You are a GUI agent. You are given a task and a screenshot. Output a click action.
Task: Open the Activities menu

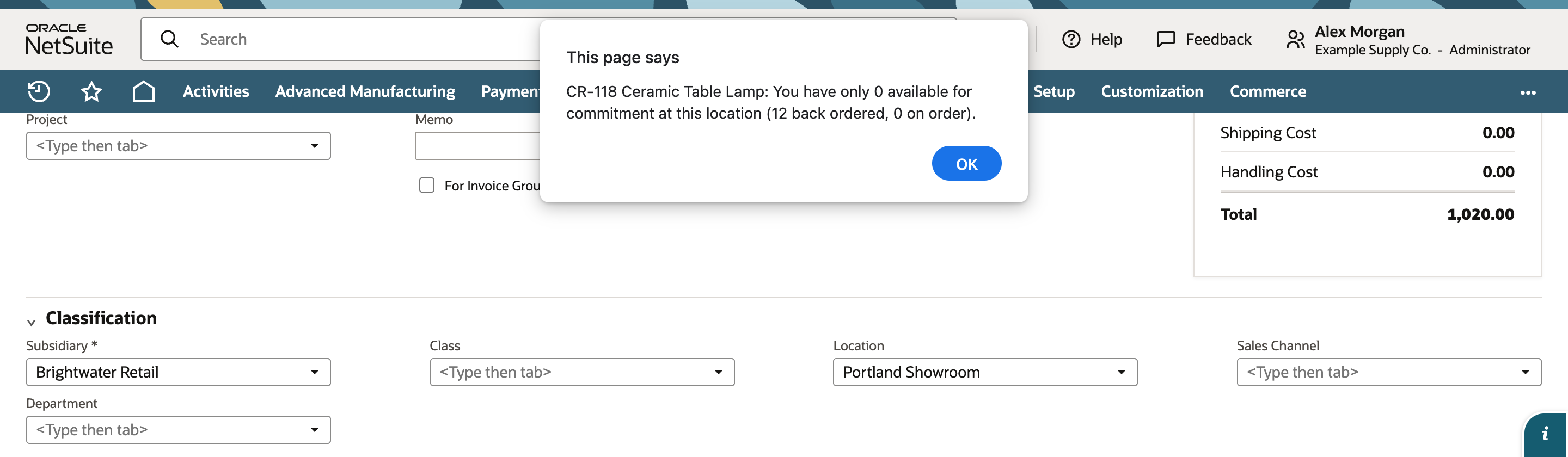[216, 91]
